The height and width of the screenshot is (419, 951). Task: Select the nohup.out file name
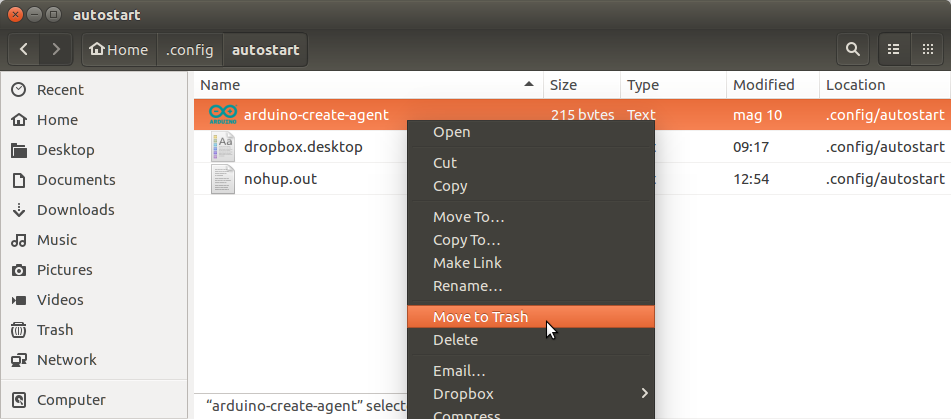(280, 179)
